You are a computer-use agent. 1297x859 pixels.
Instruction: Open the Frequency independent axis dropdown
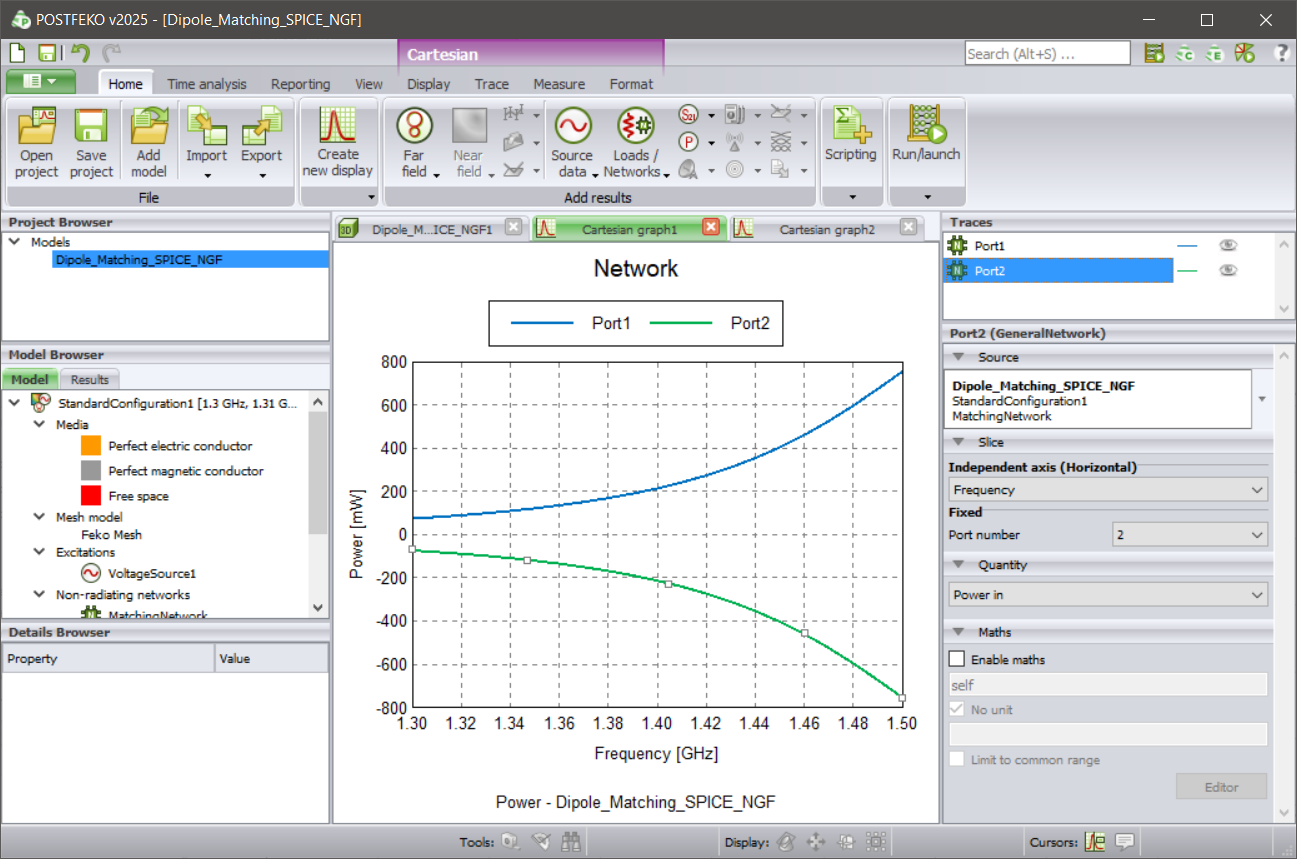pyautogui.click(x=1108, y=490)
